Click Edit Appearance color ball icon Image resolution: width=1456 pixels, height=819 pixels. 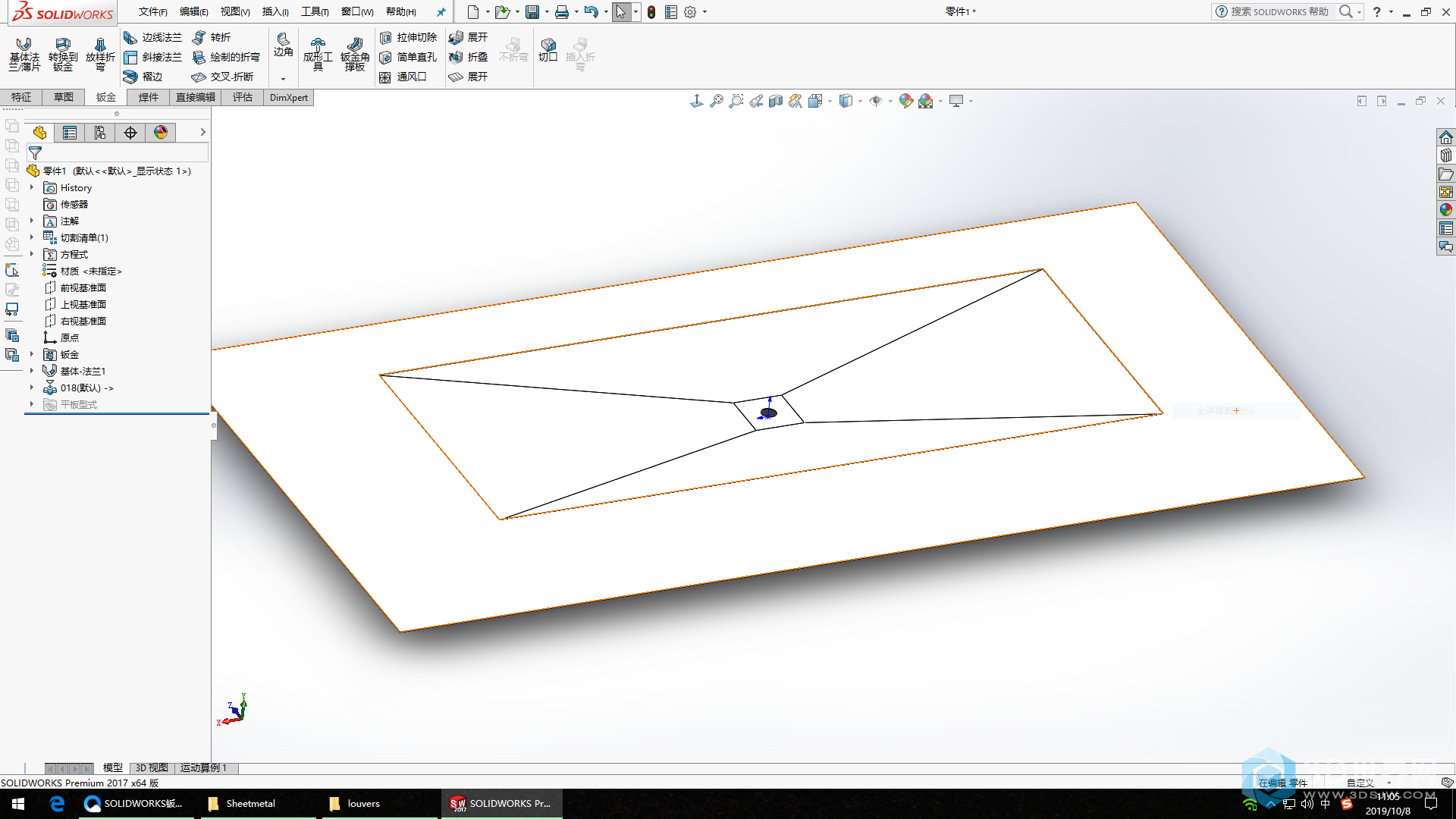click(905, 101)
